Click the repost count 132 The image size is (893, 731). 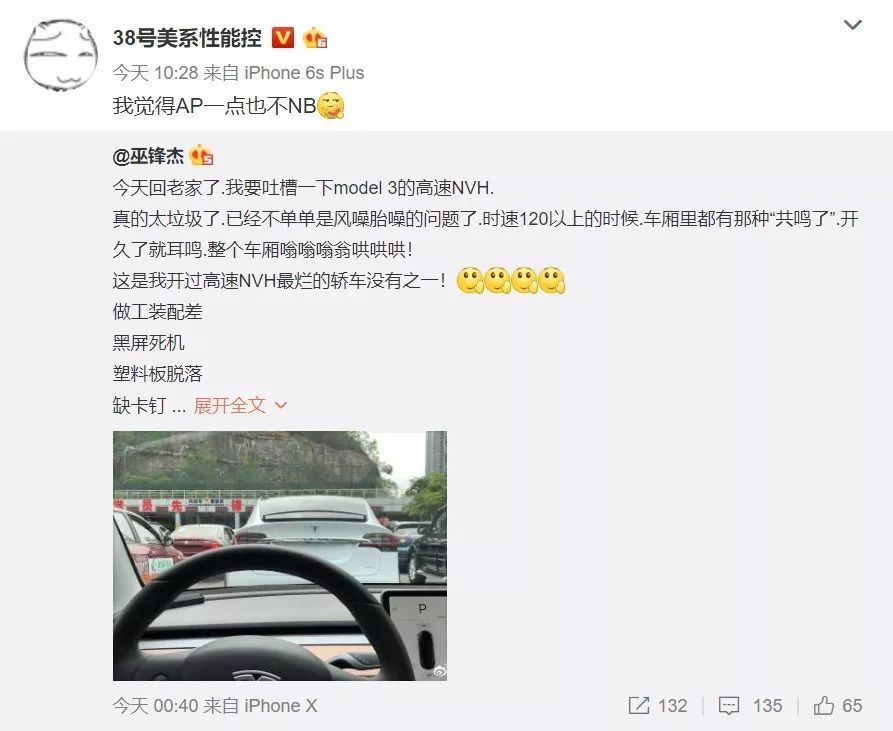click(x=673, y=706)
